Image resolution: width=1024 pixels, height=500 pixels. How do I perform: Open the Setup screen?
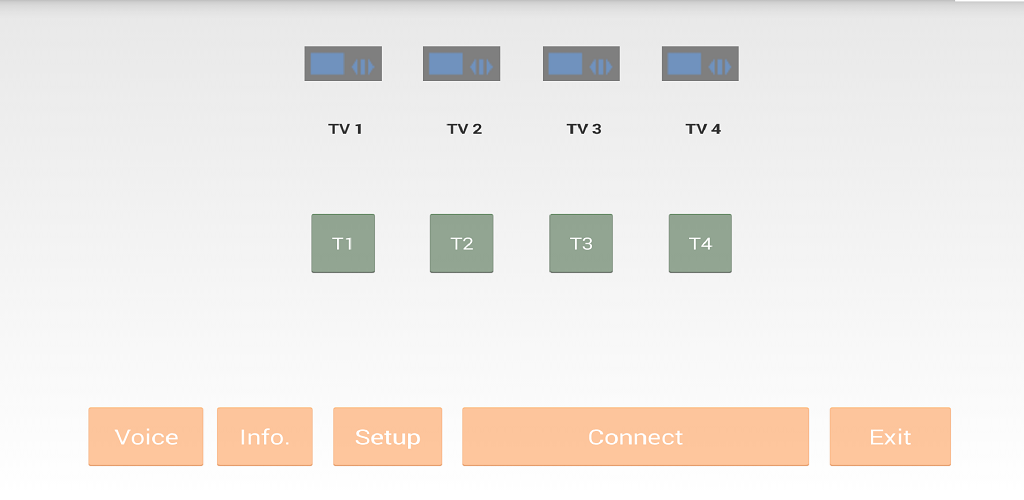(x=387, y=437)
